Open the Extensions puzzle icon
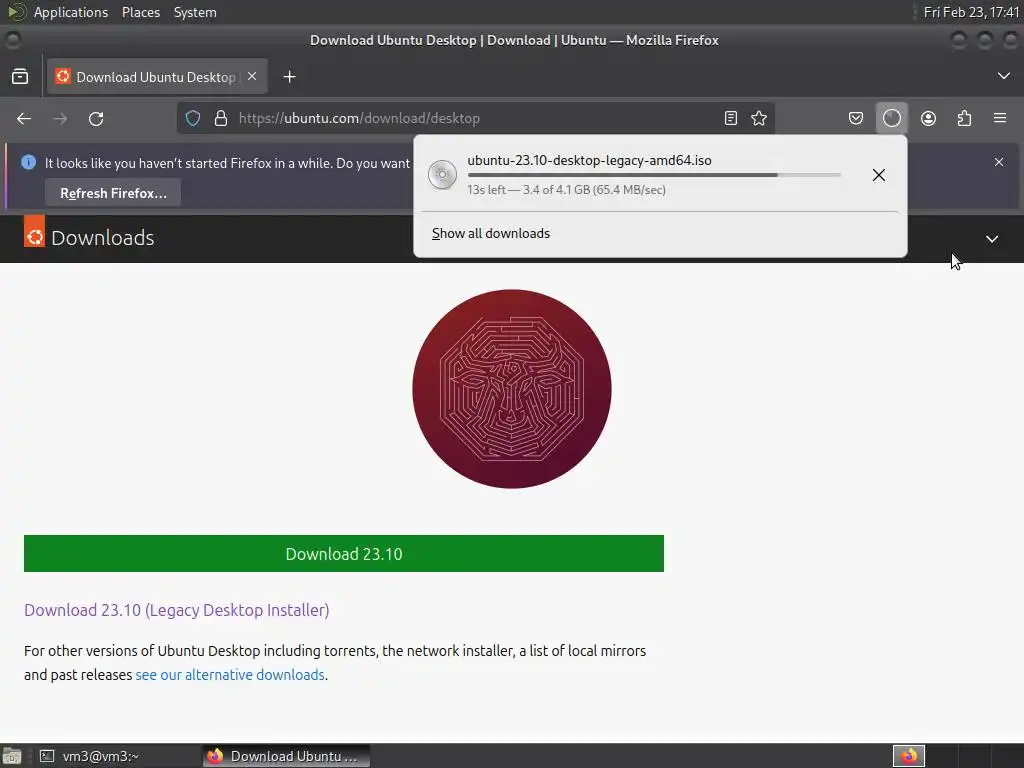Screen dimensions: 1024x768 click(x=964, y=118)
